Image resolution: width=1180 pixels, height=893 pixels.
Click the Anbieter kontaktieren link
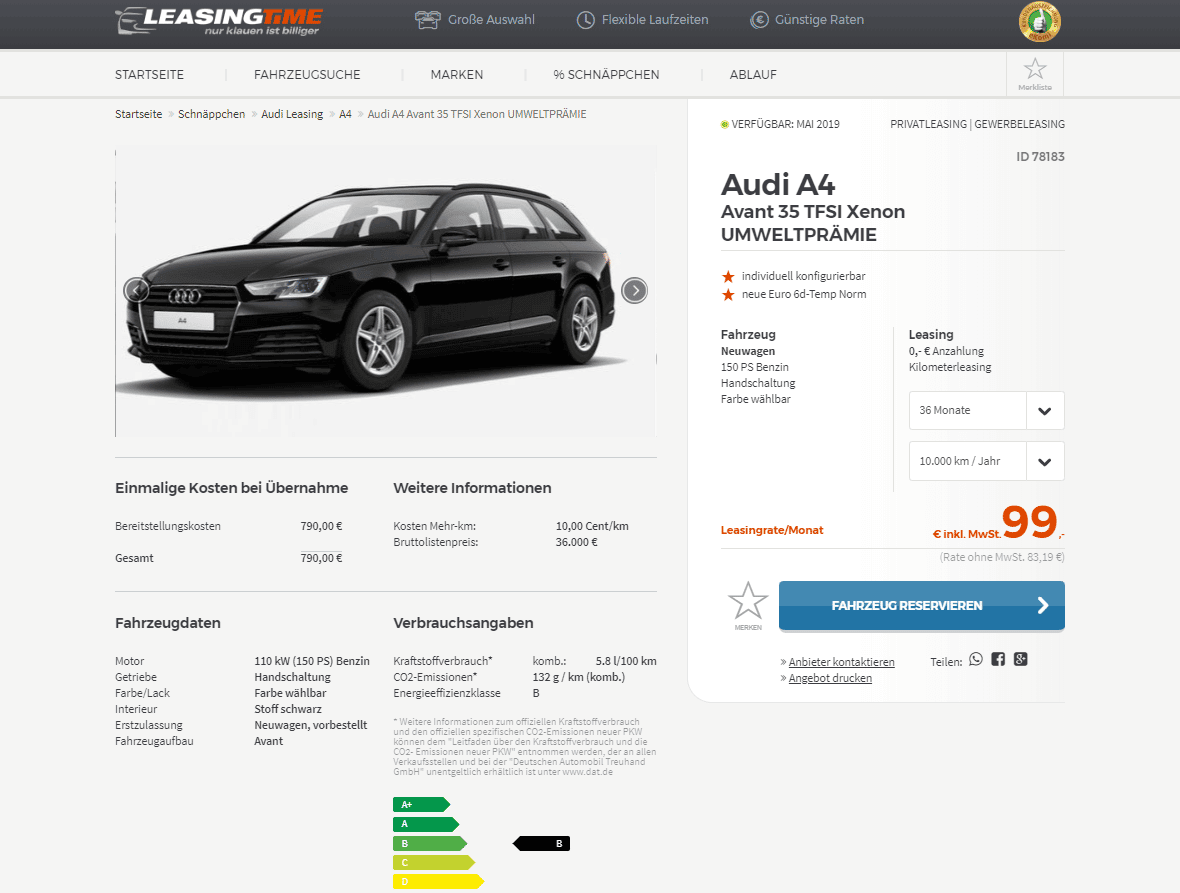coord(841,662)
